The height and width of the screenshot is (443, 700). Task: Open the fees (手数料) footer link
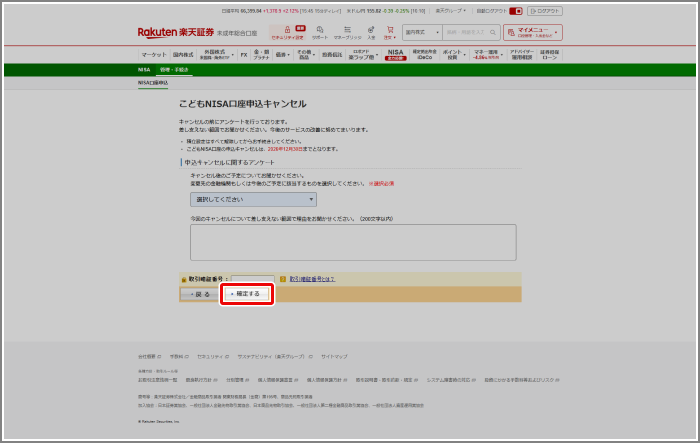click(x=179, y=356)
